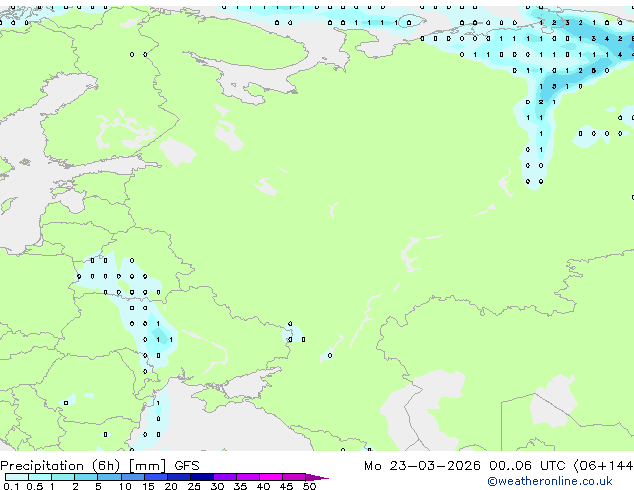Viewport: 634px width, 490px height.
Task: Click the over-50 arrow tip of legend
Action: [x=317, y=477]
